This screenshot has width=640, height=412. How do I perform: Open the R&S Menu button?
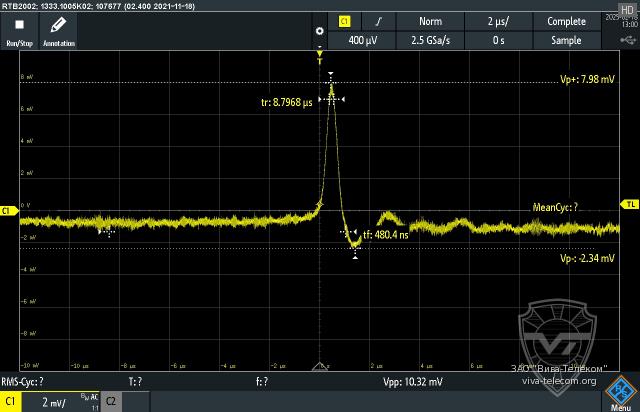point(620,394)
